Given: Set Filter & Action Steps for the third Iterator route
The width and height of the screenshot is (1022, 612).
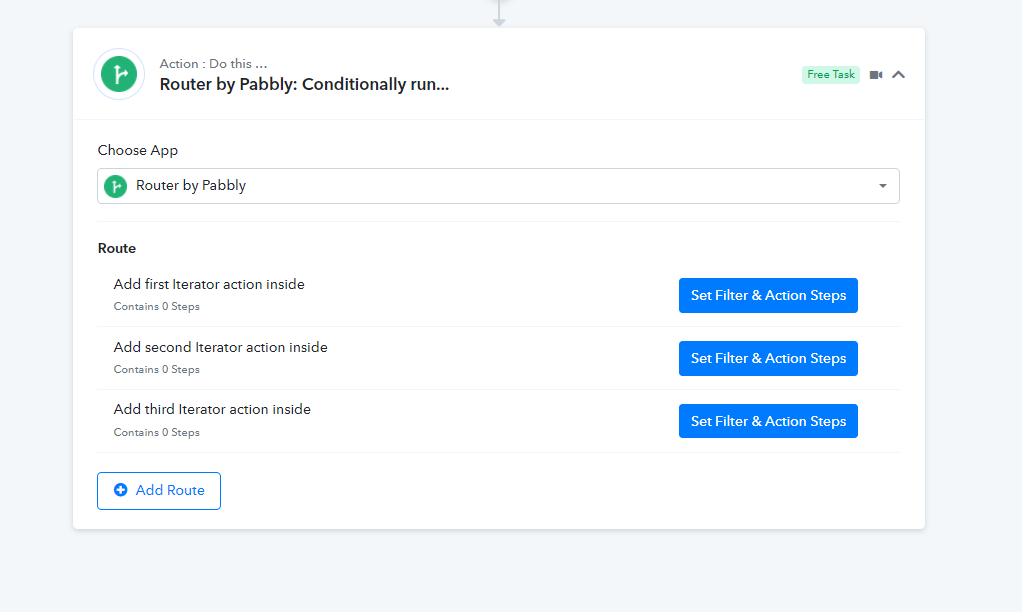Looking at the screenshot, I should coord(768,421).
